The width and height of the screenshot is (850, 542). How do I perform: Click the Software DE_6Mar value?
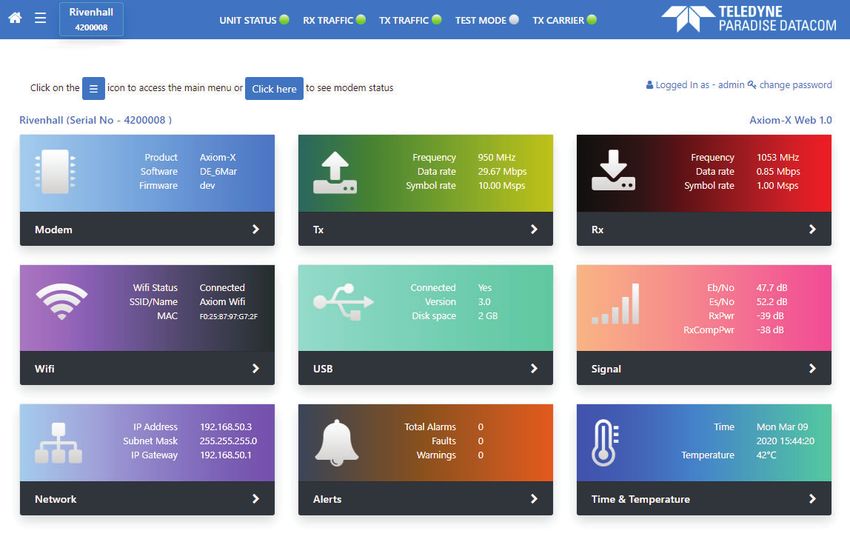click(218, 172)
